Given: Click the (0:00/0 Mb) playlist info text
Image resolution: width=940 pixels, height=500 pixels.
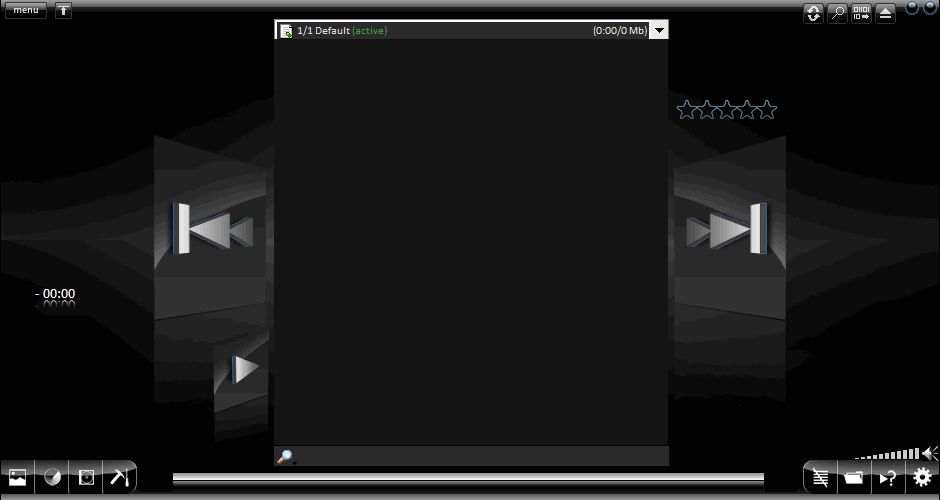Looking at the screenshot, I should 620,31.
